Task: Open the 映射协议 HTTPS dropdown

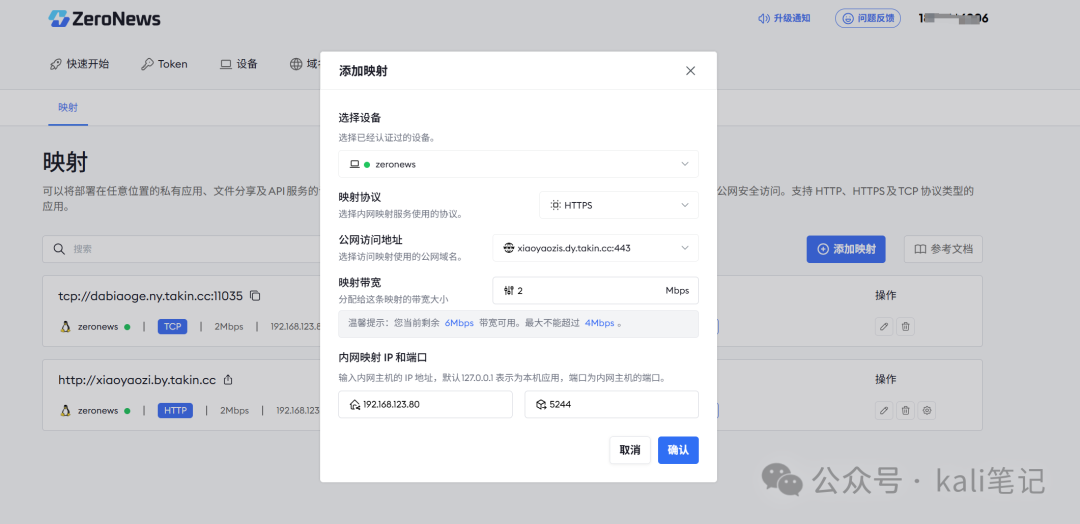Action: (618, 205)
